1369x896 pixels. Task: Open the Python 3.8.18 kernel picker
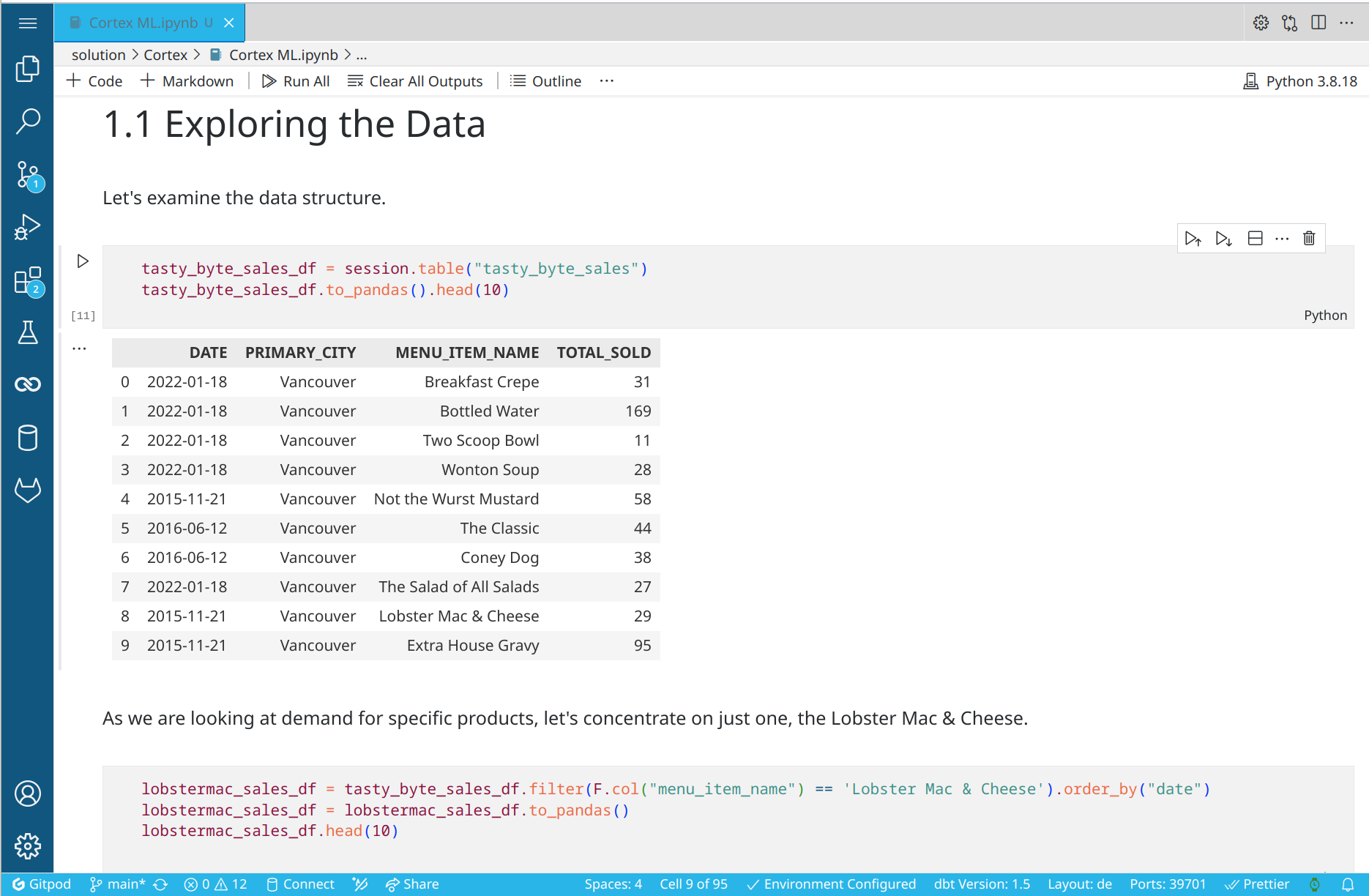click(x=1299, y=81)
